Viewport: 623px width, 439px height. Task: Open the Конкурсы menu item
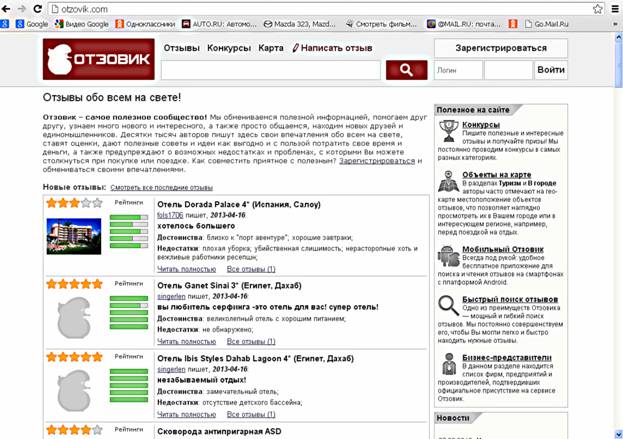point(229,48)
